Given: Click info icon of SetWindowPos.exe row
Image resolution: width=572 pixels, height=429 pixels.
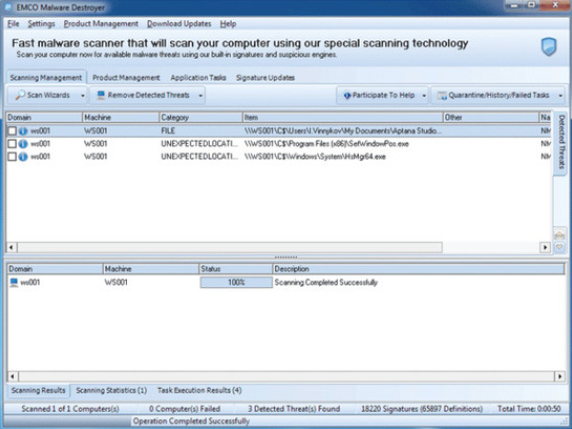Looking at the screenshot, I should click(x=23, y=144).
